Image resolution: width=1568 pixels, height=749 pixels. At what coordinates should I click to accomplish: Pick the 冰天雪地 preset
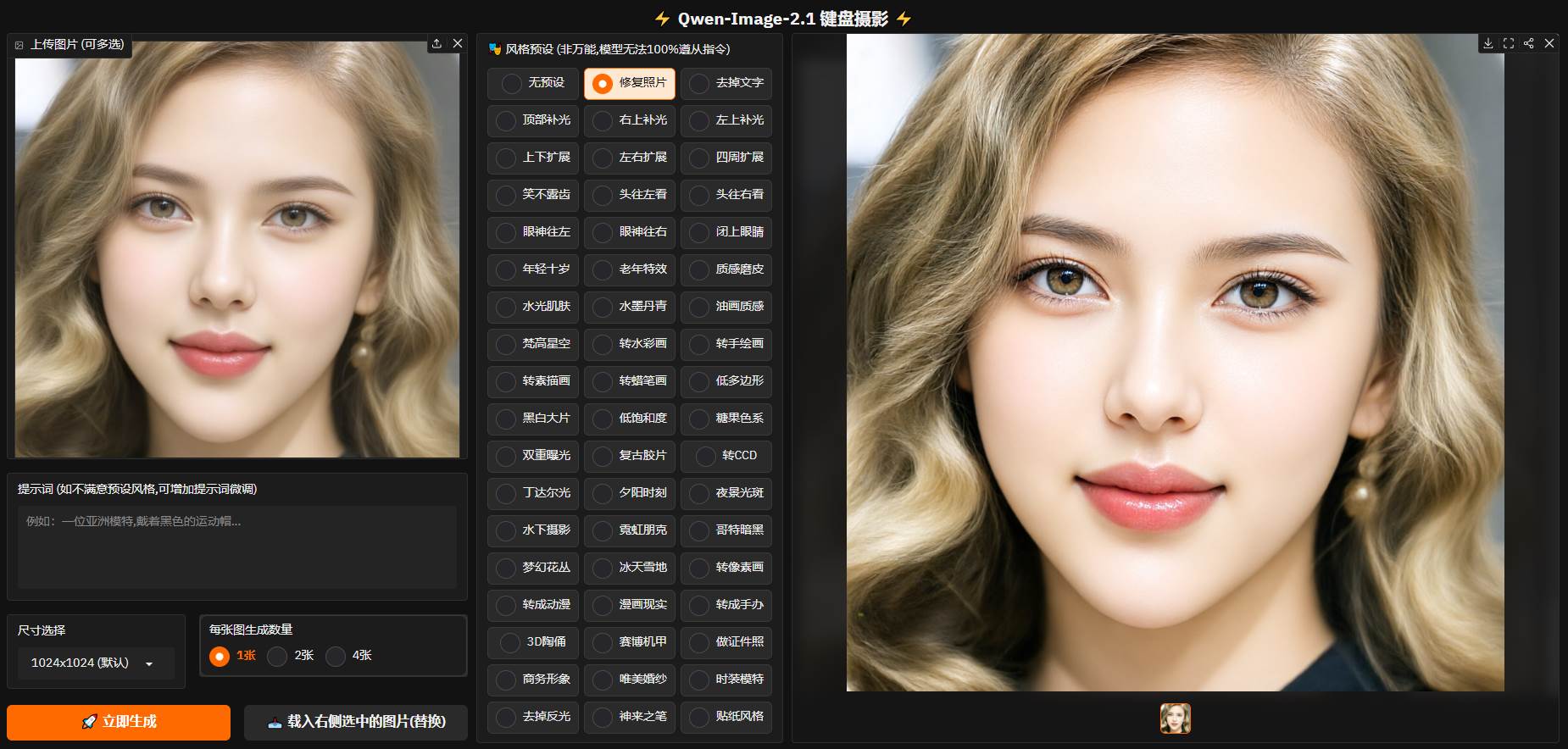click(630, 568)
